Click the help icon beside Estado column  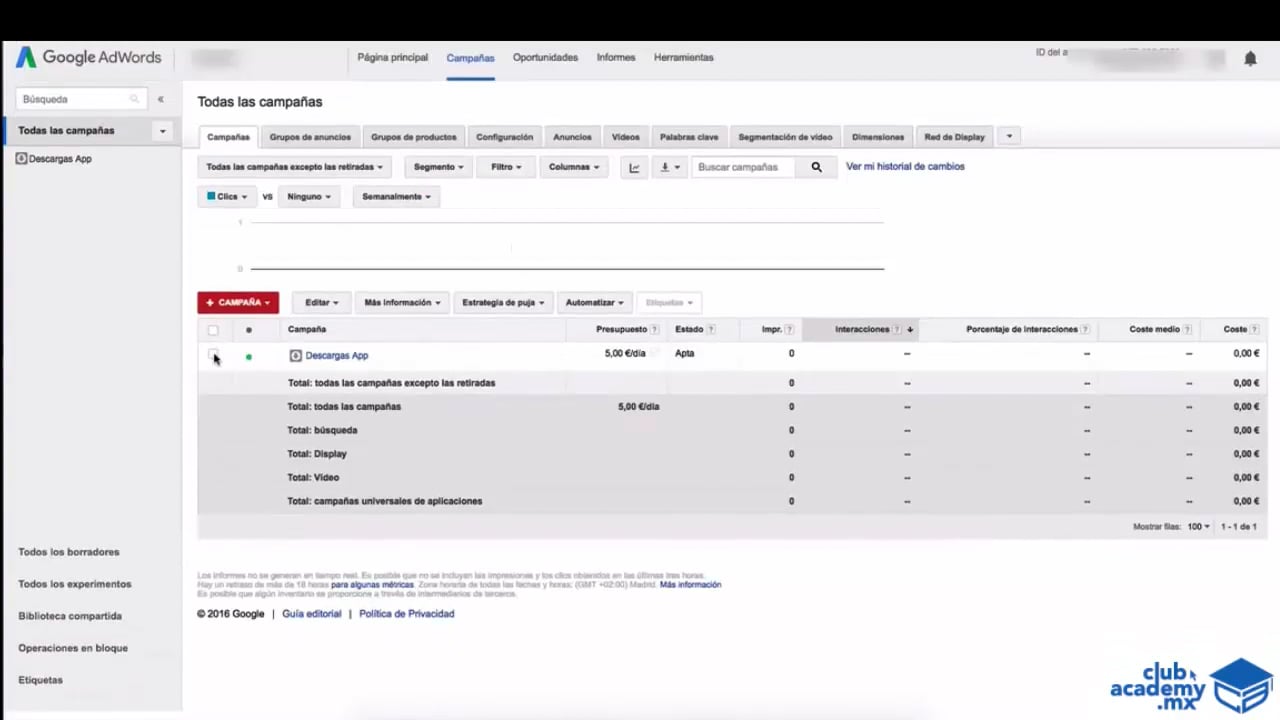711,330
